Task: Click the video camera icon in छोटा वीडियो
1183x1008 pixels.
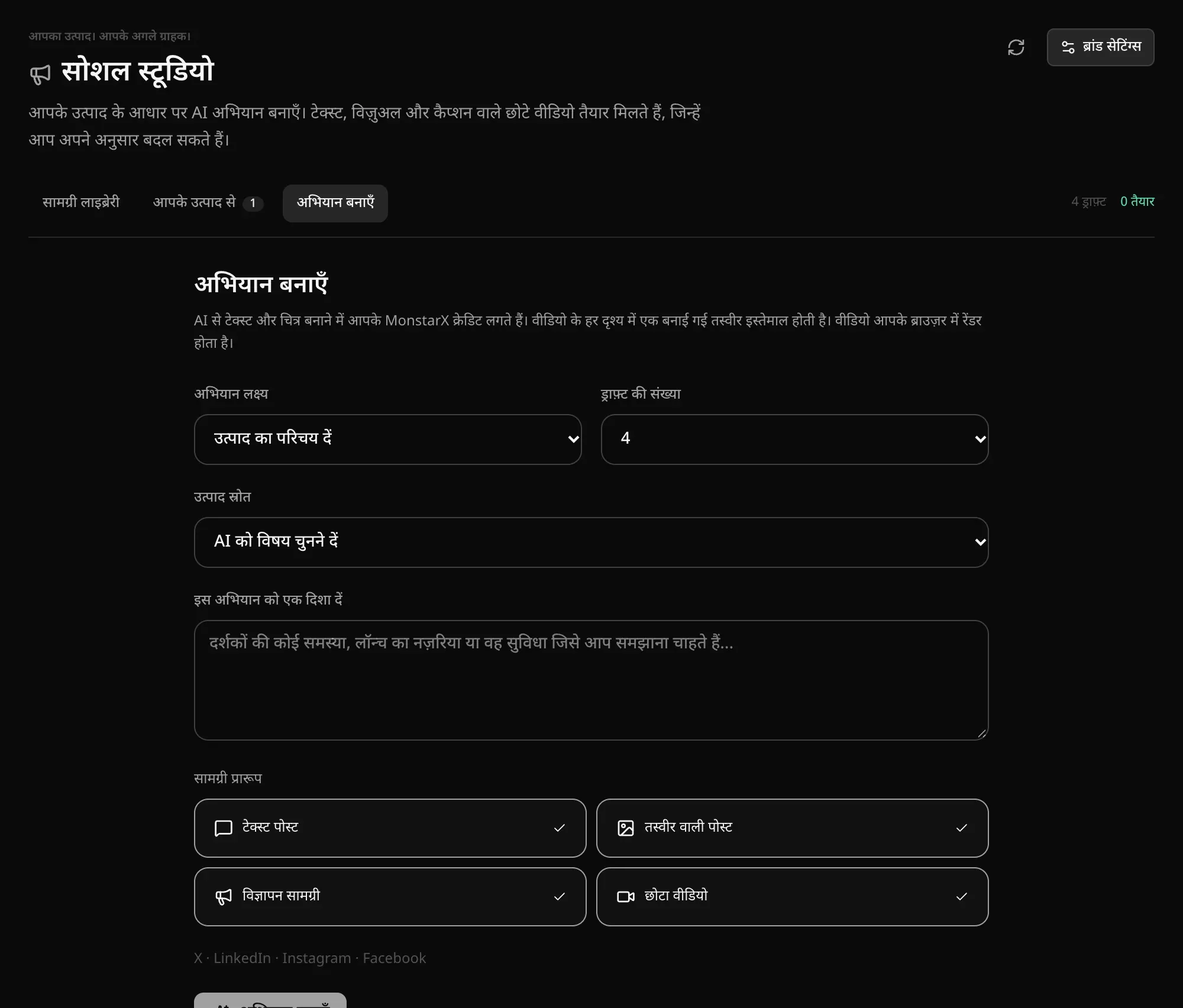Action: [x=625, y=897]
